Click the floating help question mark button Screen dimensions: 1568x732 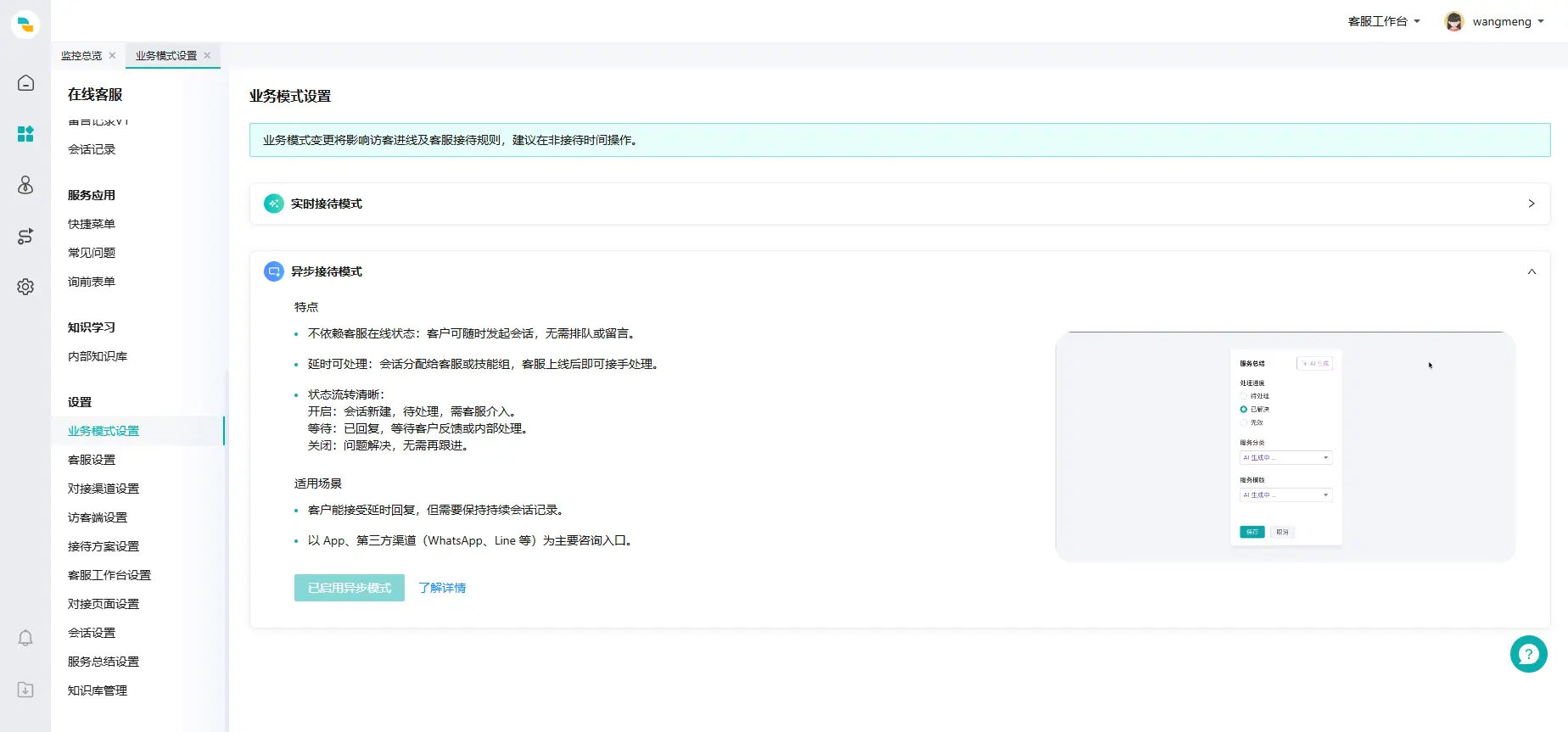click(x=1528, y=654)
